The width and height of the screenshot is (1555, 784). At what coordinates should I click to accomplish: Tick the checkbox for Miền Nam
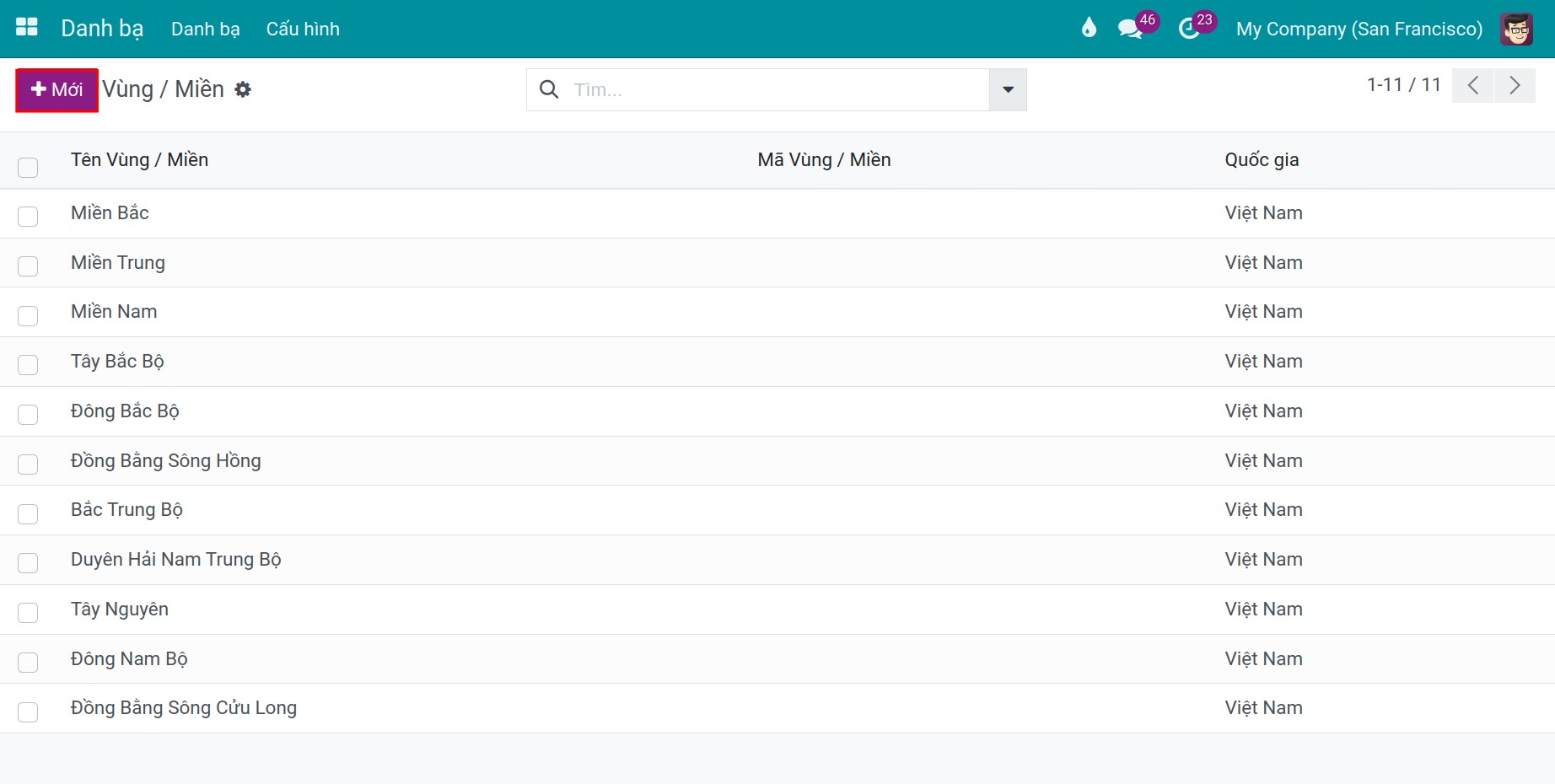coord(28,315)
